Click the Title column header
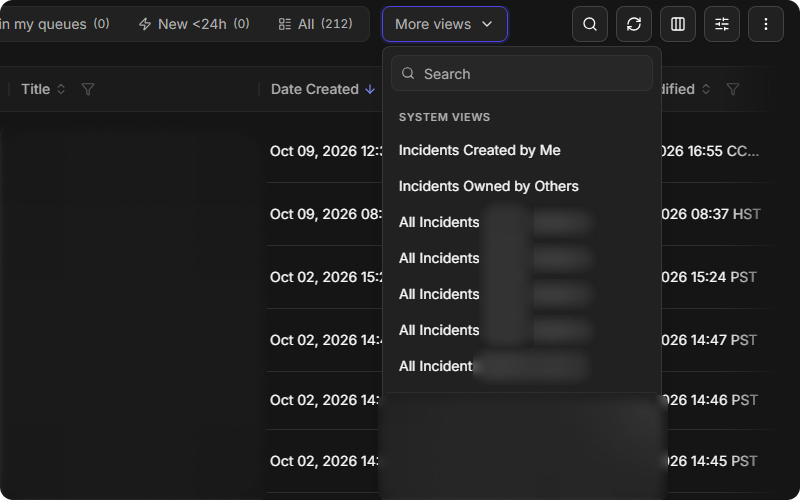Image resolution: width=800 pixels, height=500 pixels. 35,89
